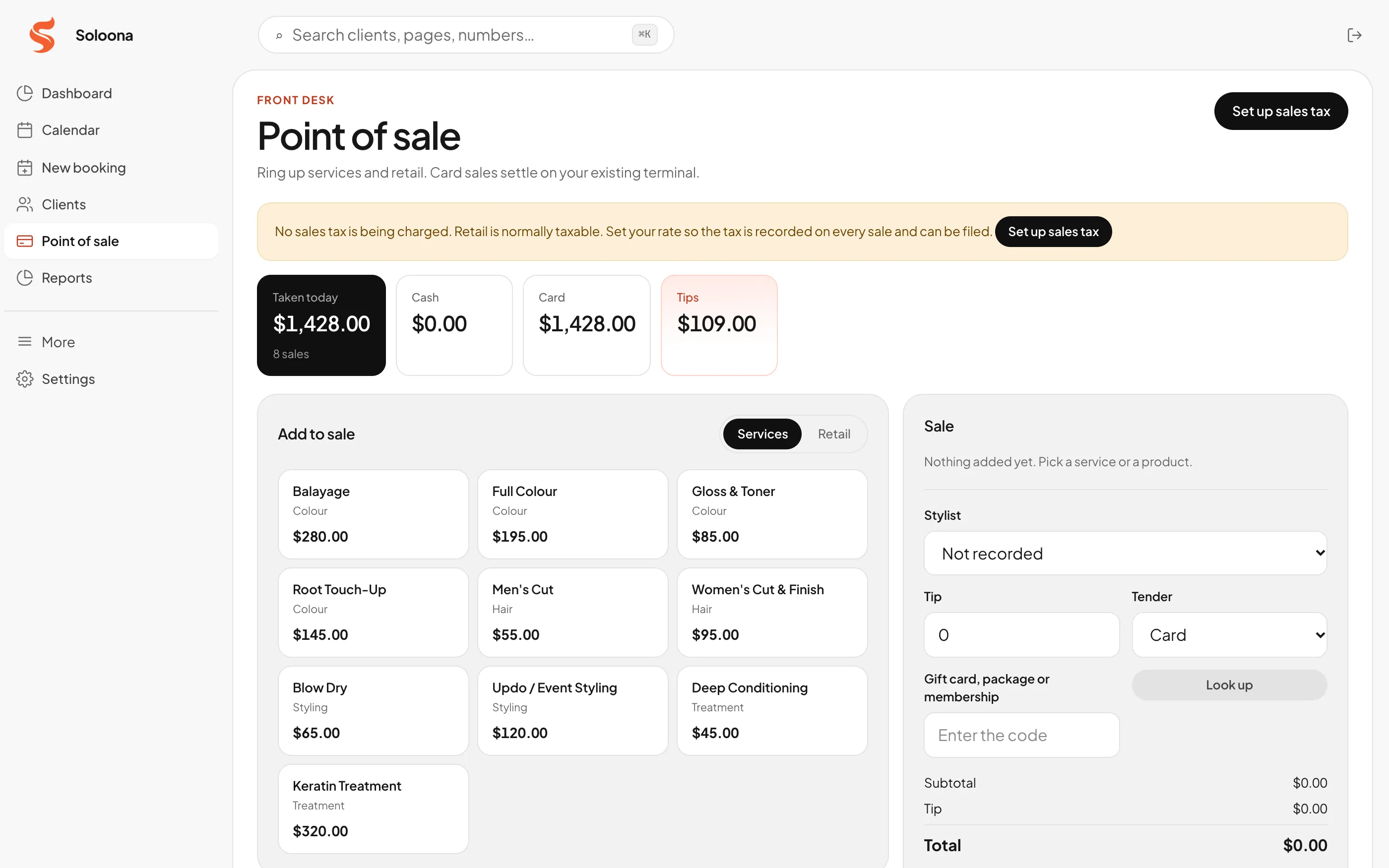Image resolution: width=1389 pixels, height=868 pixels.
Task: Add Blow Dry service to sale
Action: tap(373, 711)
